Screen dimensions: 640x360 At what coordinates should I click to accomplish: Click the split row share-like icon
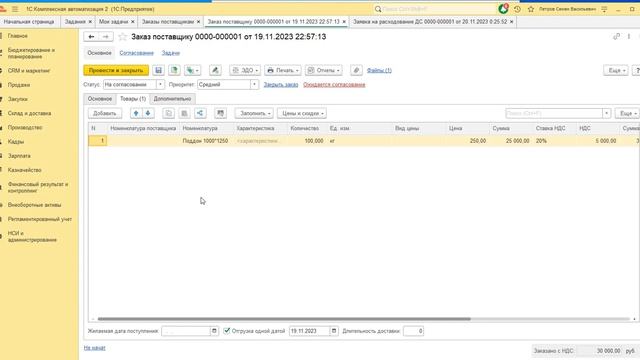point(200,113)
